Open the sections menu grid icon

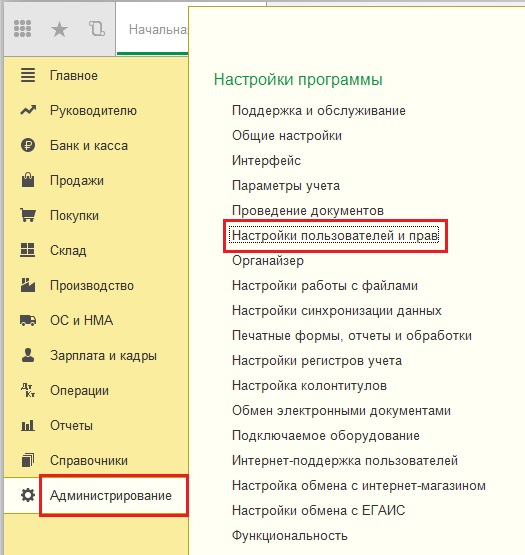pyautogui.click(x=22, y=29)
